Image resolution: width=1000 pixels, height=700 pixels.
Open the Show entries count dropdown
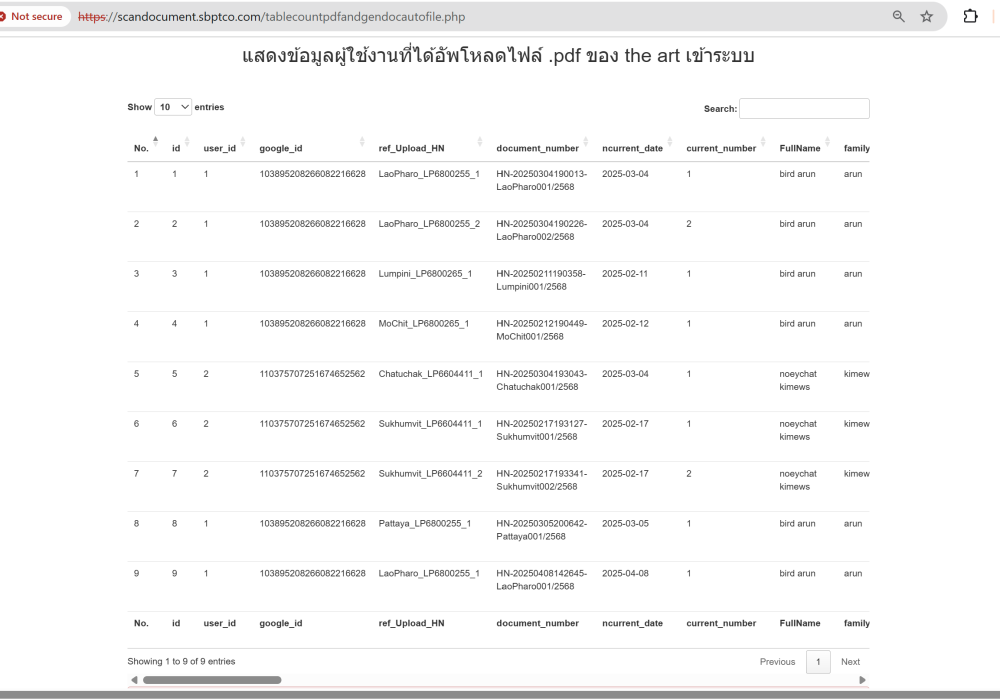coord(173,107)
